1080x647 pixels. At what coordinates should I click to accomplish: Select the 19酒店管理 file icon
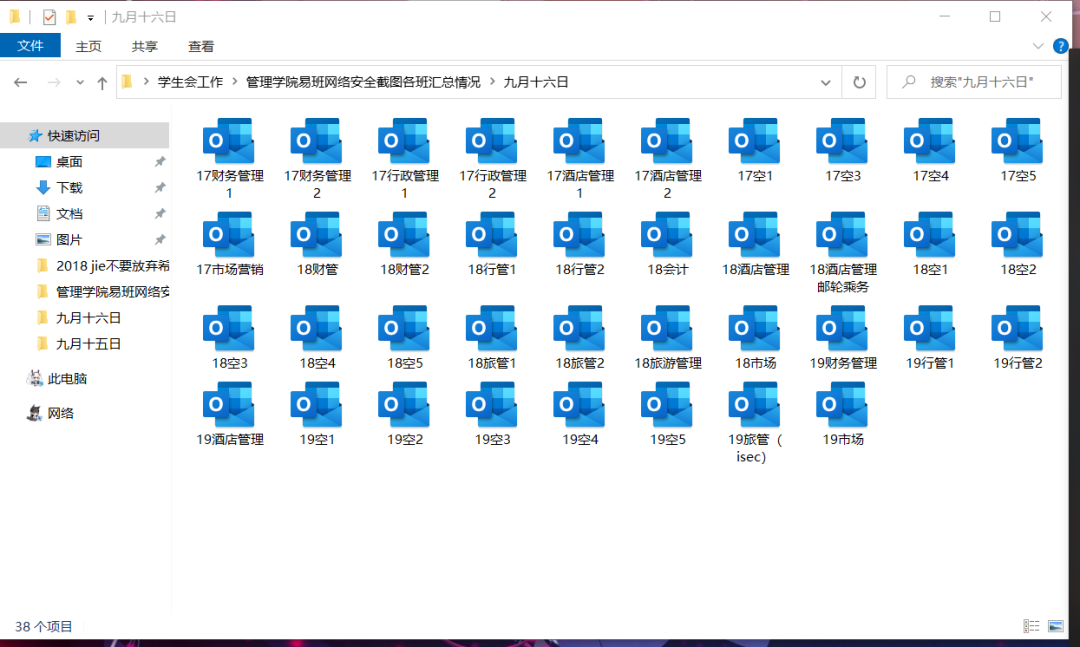pyautogui.click(x=229, y=405)
